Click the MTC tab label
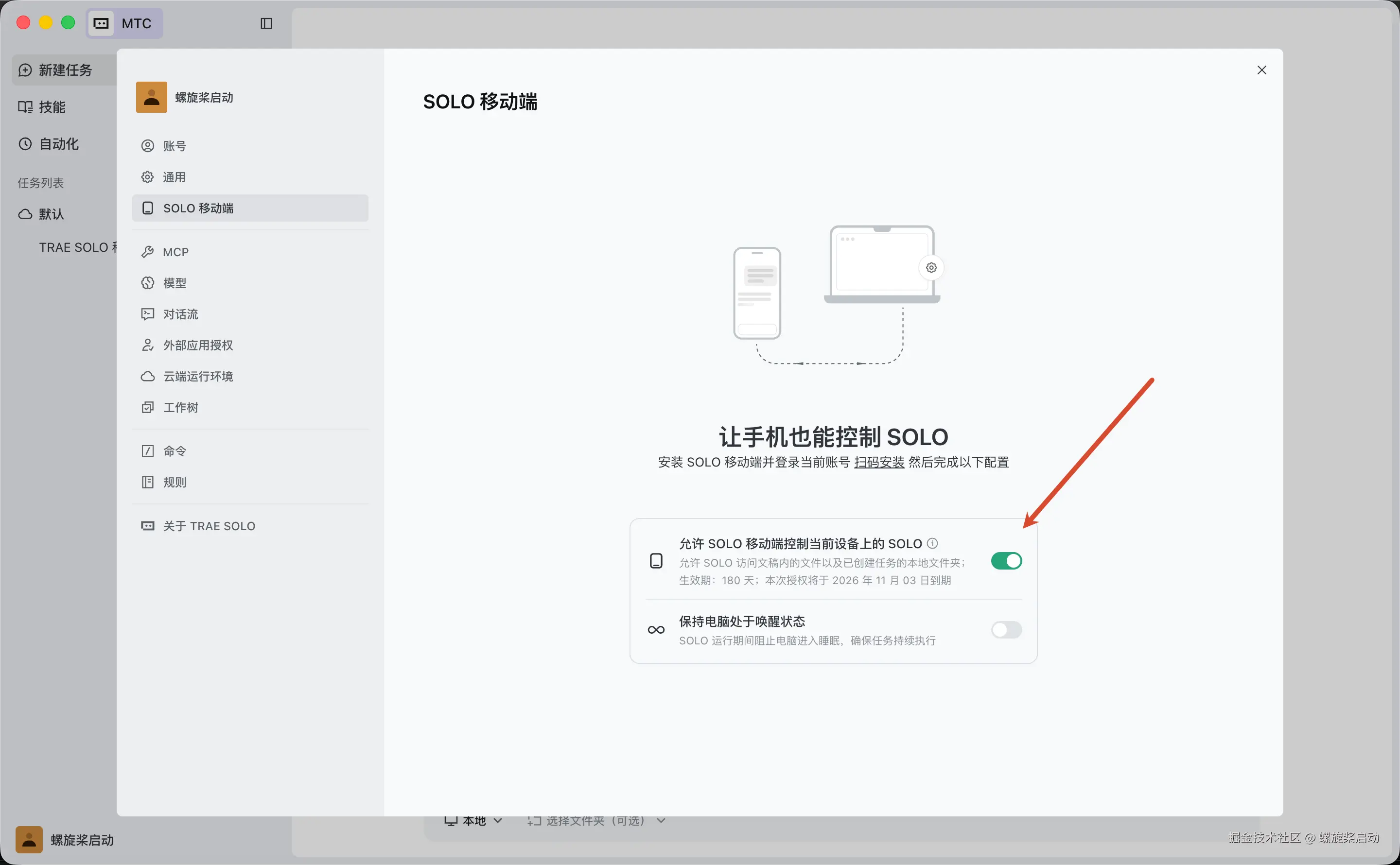Screen dimensions: 1400x865 [137, 23]
